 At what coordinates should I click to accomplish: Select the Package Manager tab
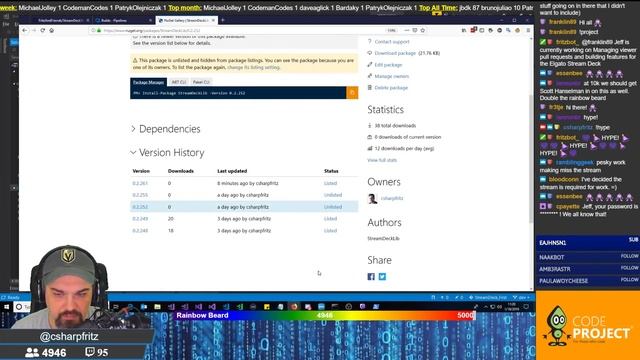[149, 82]
